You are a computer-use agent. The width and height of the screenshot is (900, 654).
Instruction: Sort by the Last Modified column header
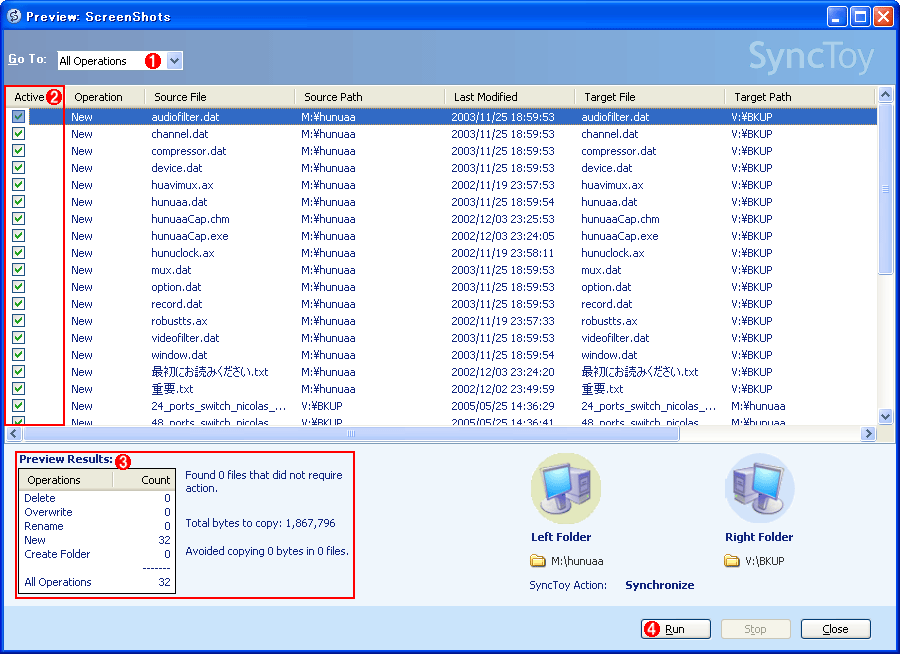point(510,96)
